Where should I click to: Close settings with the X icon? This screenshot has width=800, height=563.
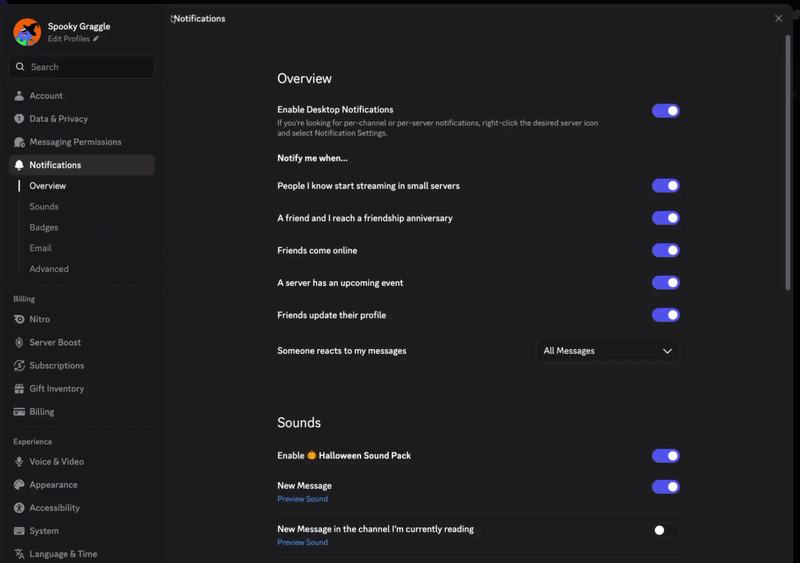(778, 18)
